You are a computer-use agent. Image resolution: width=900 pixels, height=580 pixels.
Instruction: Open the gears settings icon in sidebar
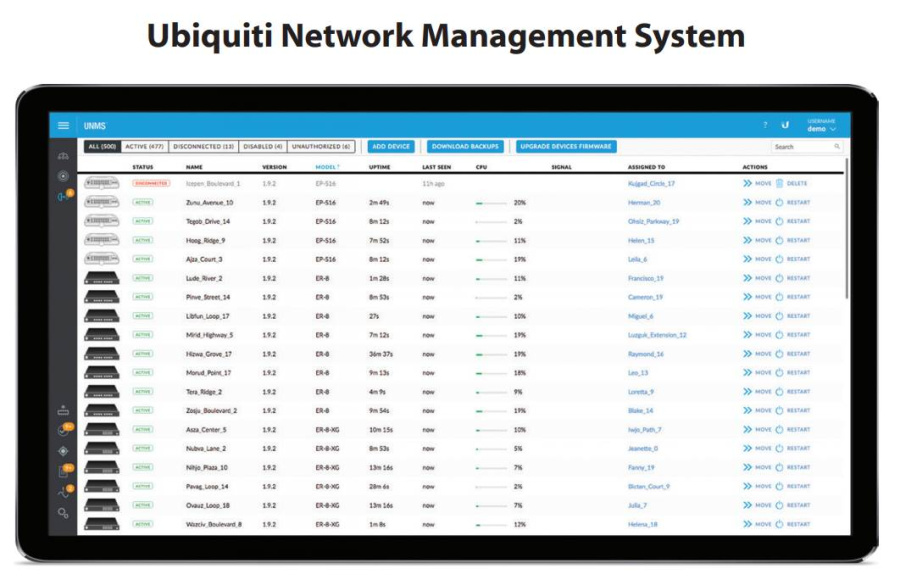point(63,513)
